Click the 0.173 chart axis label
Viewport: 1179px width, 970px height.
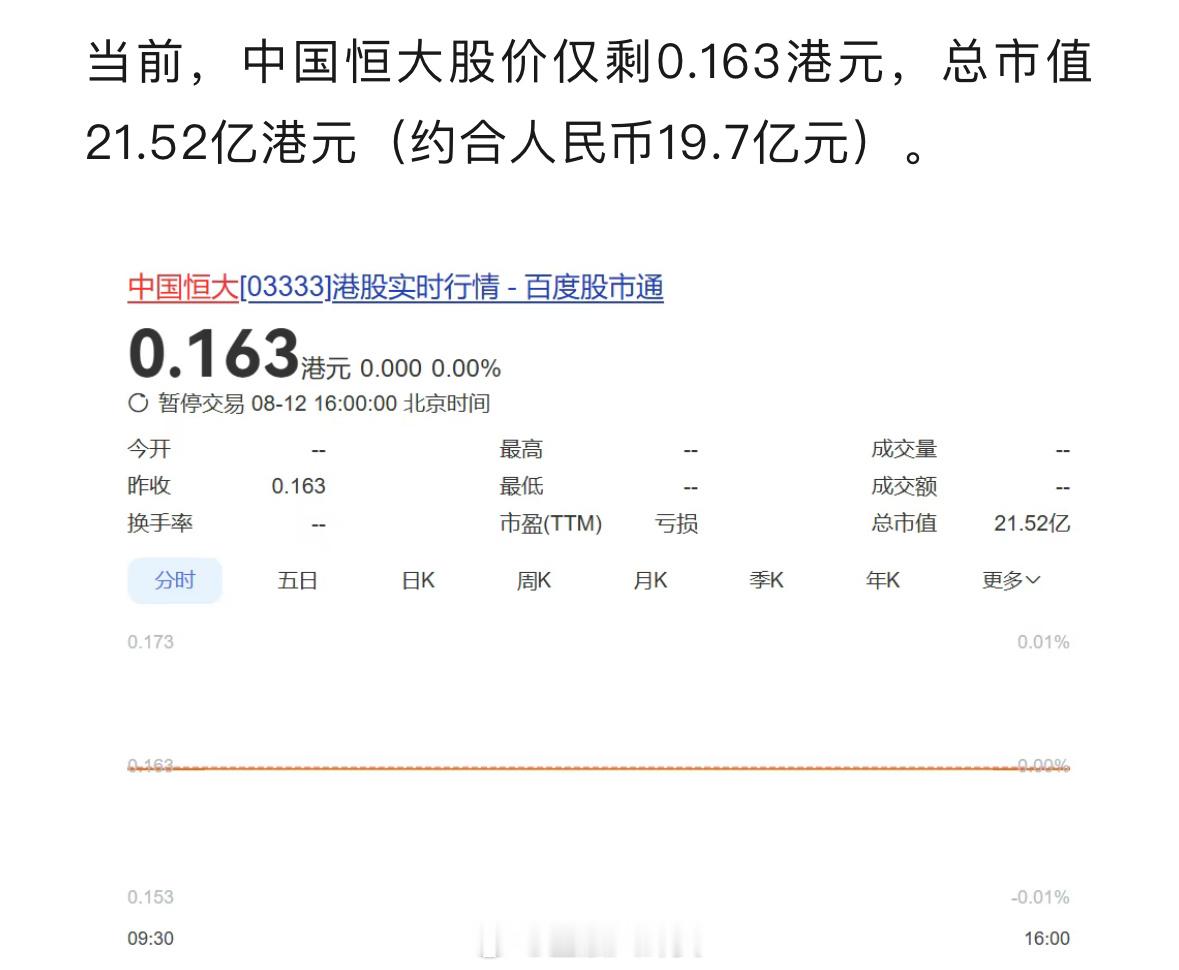tap(150, 642)
